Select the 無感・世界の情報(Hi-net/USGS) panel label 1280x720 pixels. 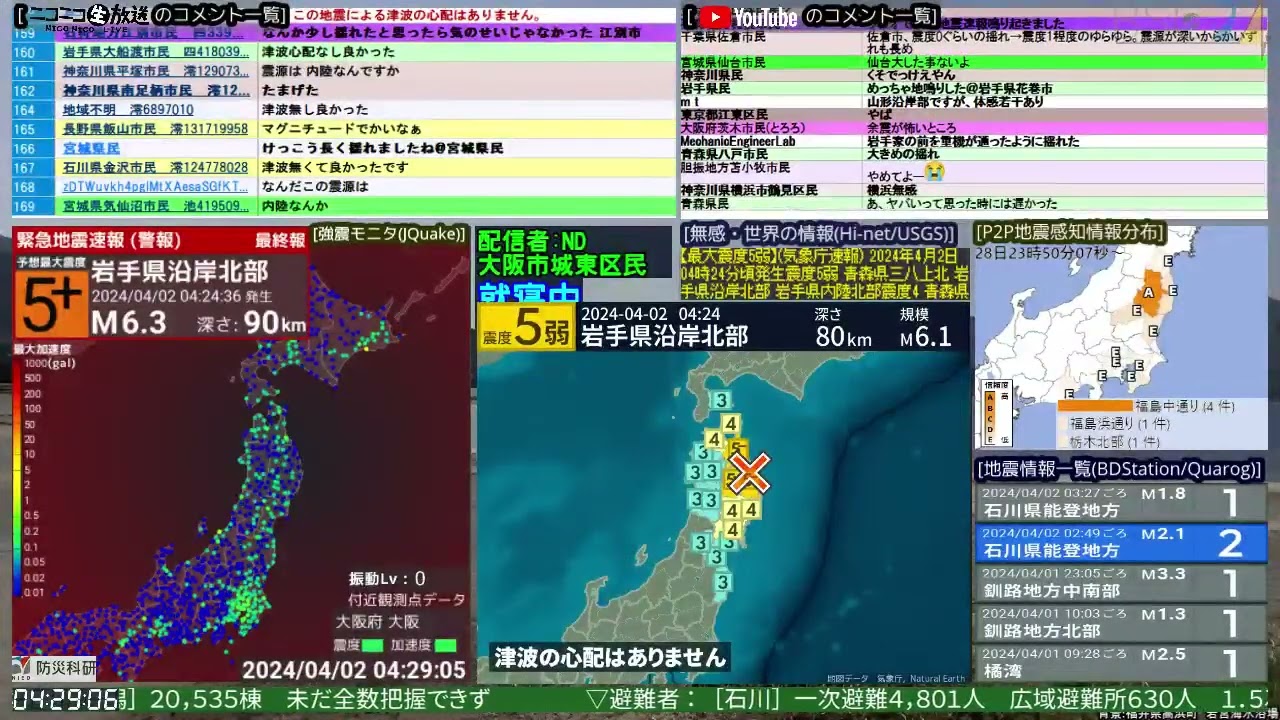click(818, 234)
